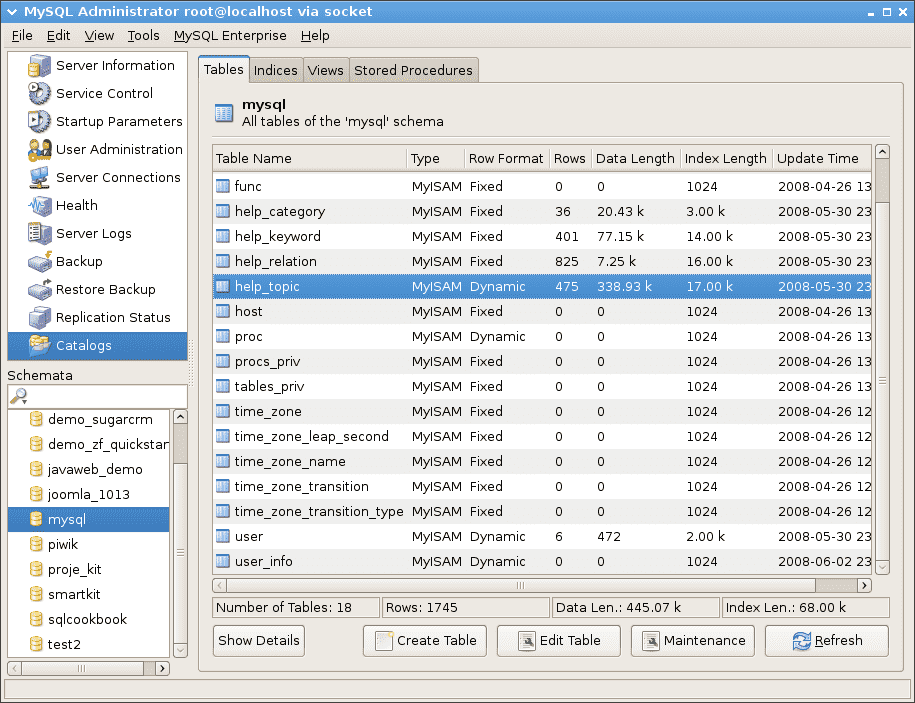Click the table list scroll-up arrow

click(882, 152)
